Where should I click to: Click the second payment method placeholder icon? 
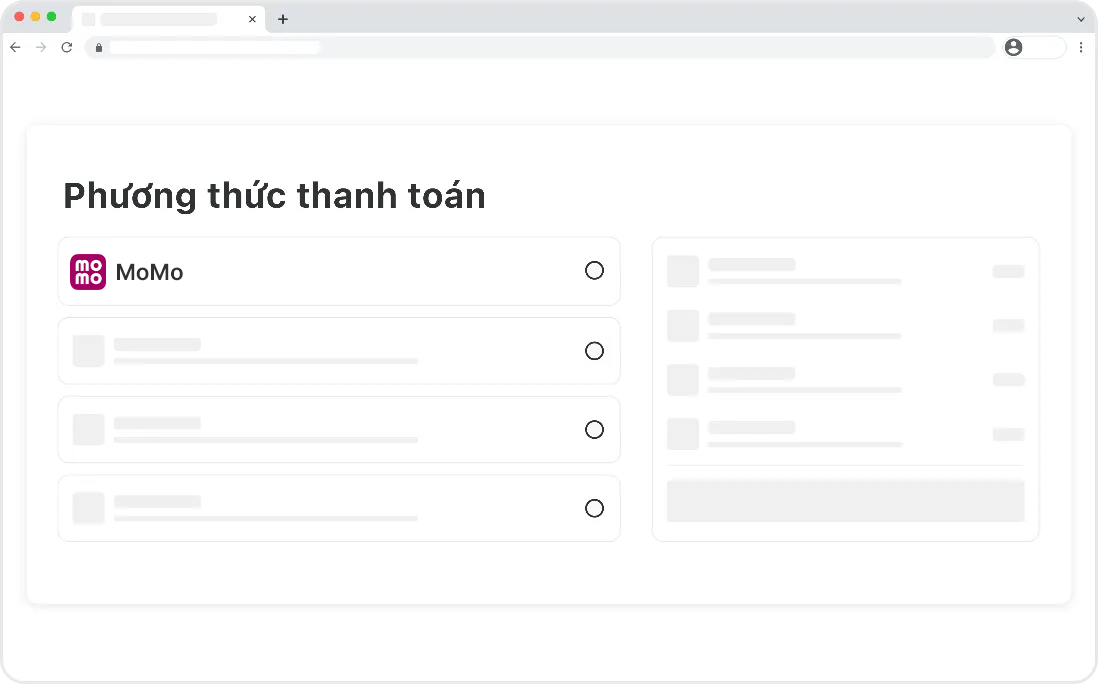click(89, 351)
